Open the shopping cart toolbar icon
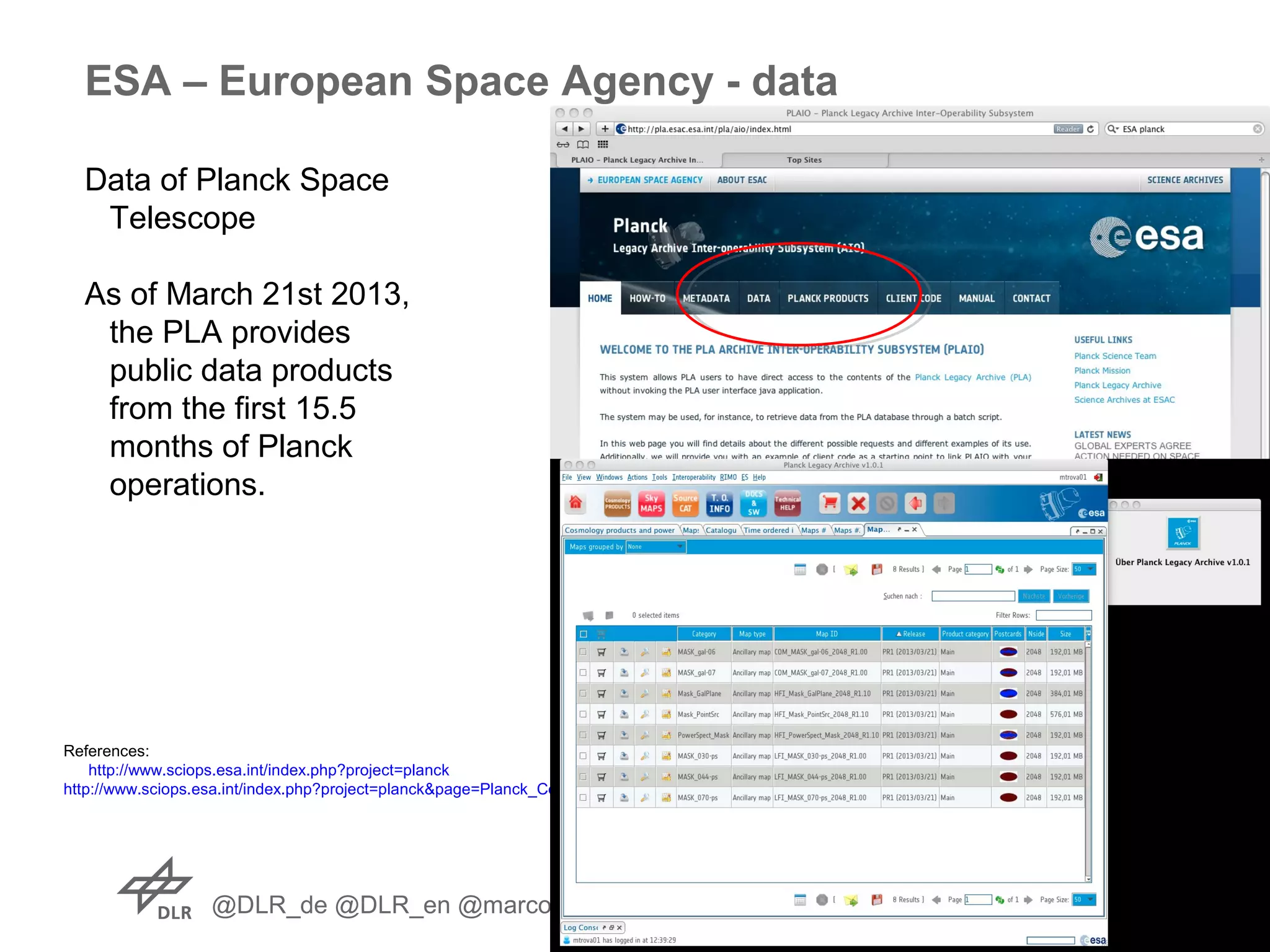1270x952 pixels. [x=830, y=503]
